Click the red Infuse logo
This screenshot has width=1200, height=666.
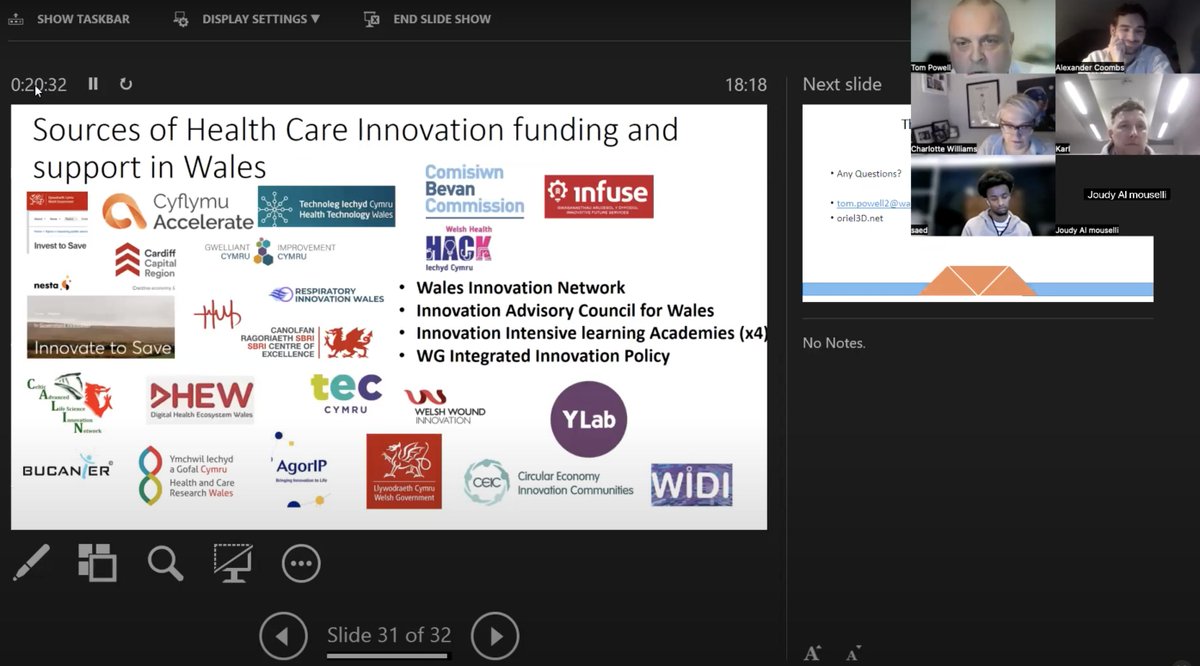598,196
